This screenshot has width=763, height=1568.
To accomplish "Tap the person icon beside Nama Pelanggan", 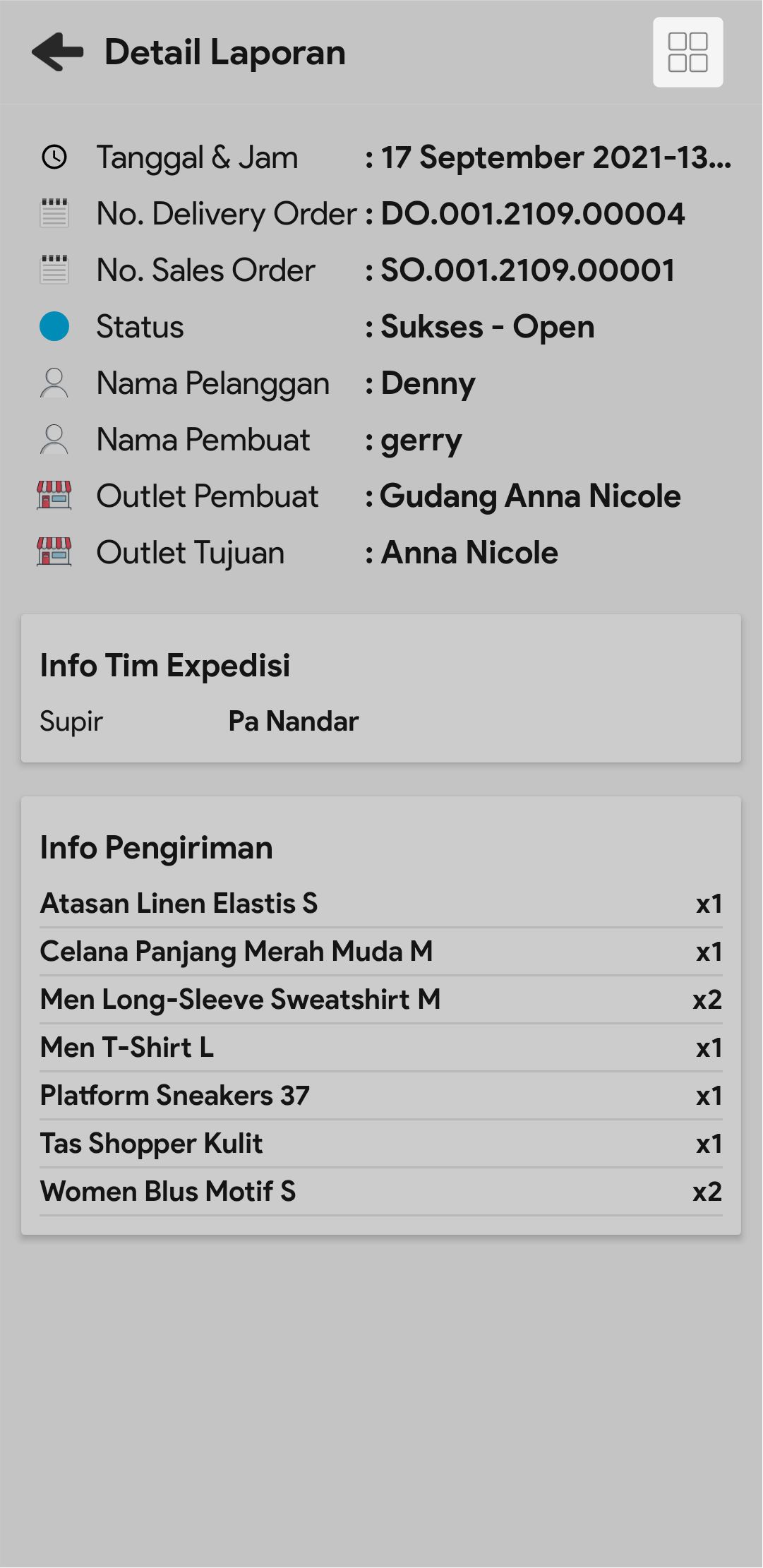I will click(x=54, y=383).
